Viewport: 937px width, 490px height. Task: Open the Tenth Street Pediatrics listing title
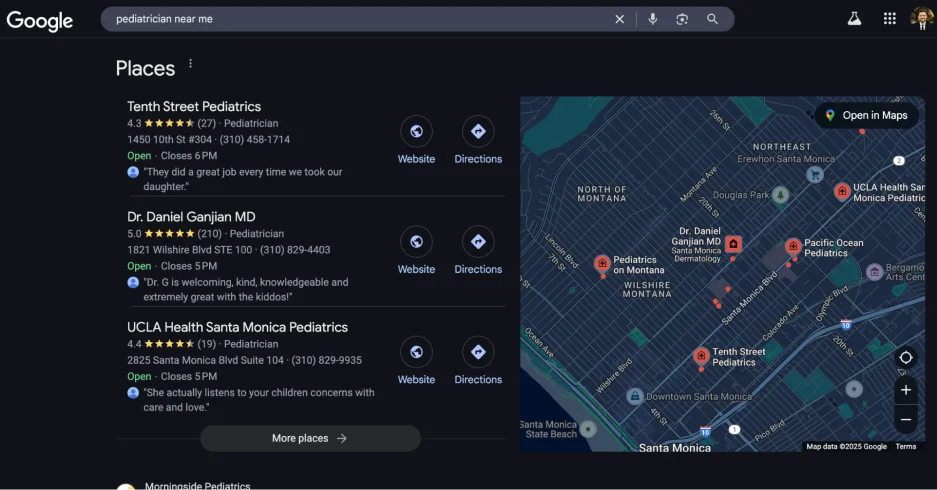pos(194,106)
